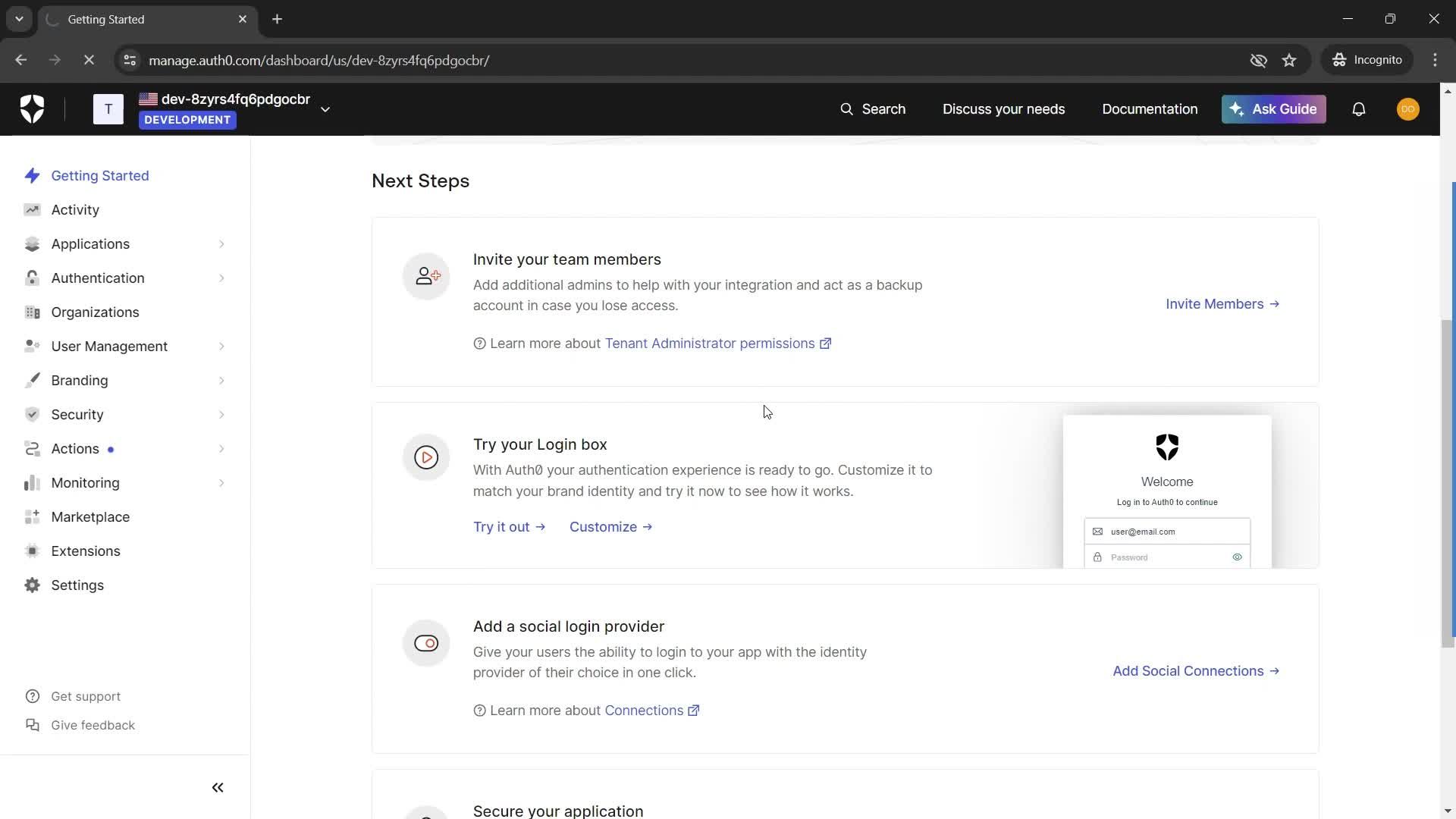The width and height of the screenshot is (1456, 819).
Task: Open Tenant Administrator permissions link
Action: coord(717,344)
